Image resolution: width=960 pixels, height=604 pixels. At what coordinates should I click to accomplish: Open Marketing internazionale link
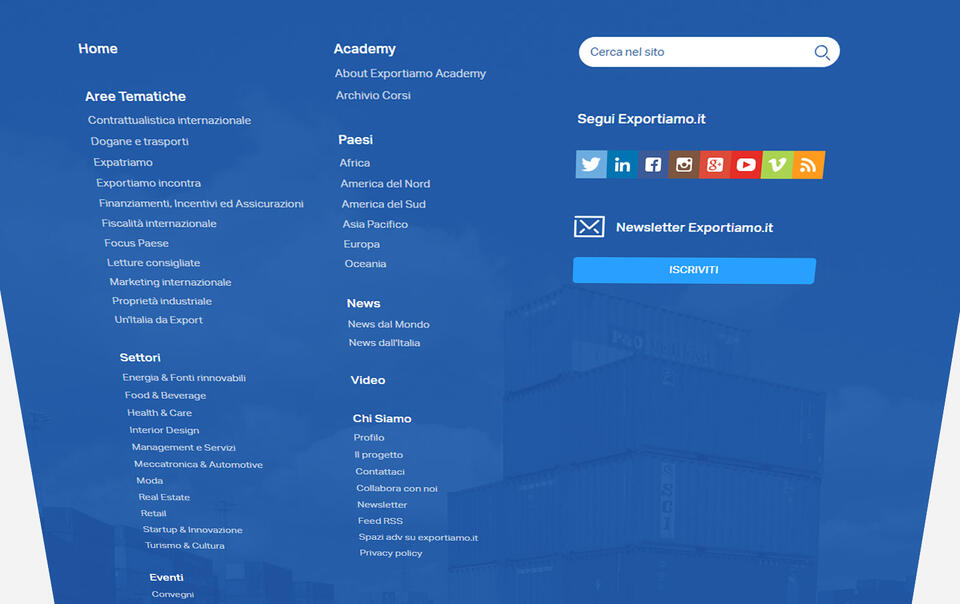pos(171,282)
